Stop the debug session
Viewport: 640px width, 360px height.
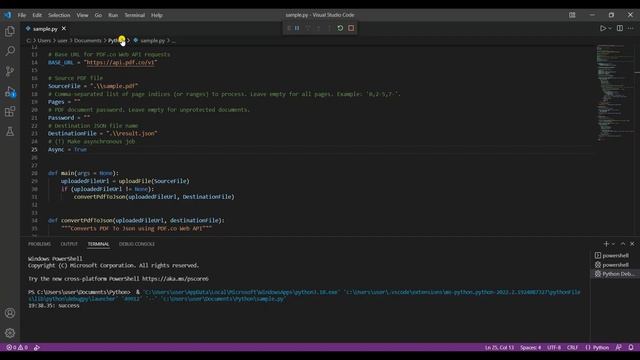(351, 28)
